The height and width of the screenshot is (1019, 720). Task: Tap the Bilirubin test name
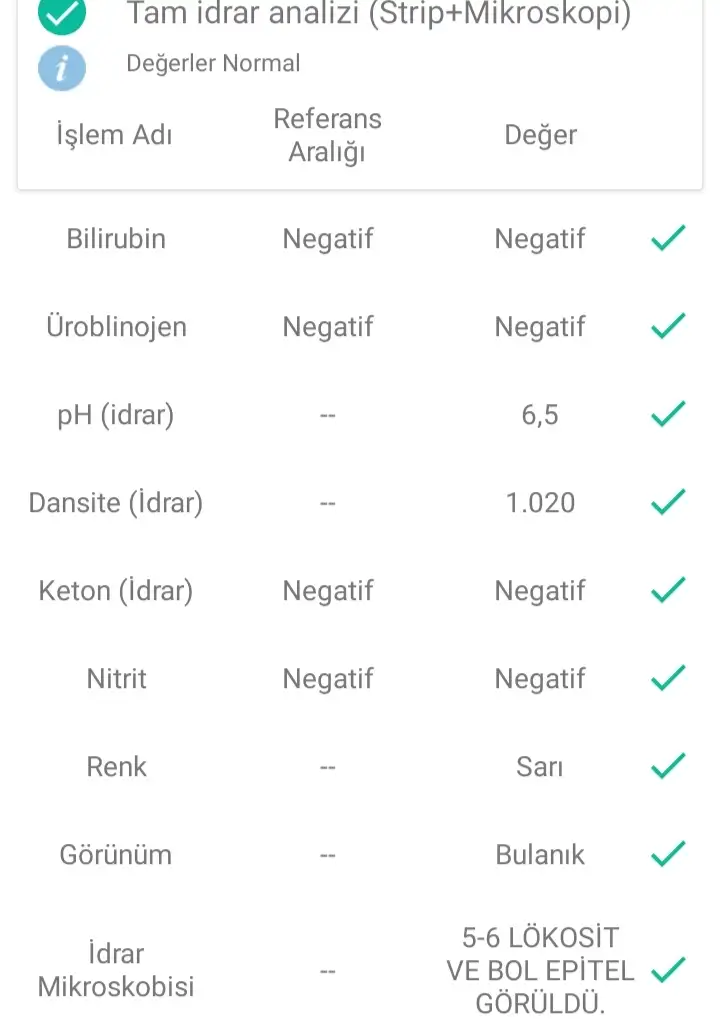[x=116, y=239]
